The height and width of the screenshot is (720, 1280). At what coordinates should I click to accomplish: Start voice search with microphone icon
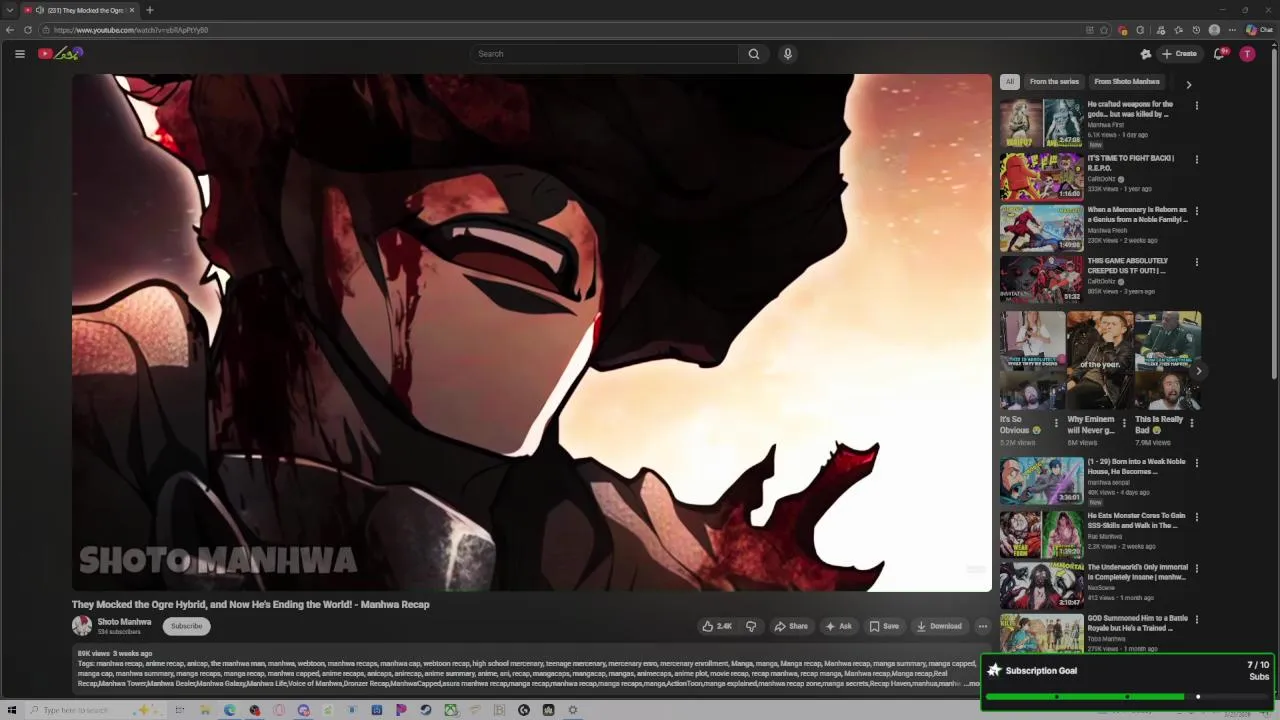pos(788,54)
